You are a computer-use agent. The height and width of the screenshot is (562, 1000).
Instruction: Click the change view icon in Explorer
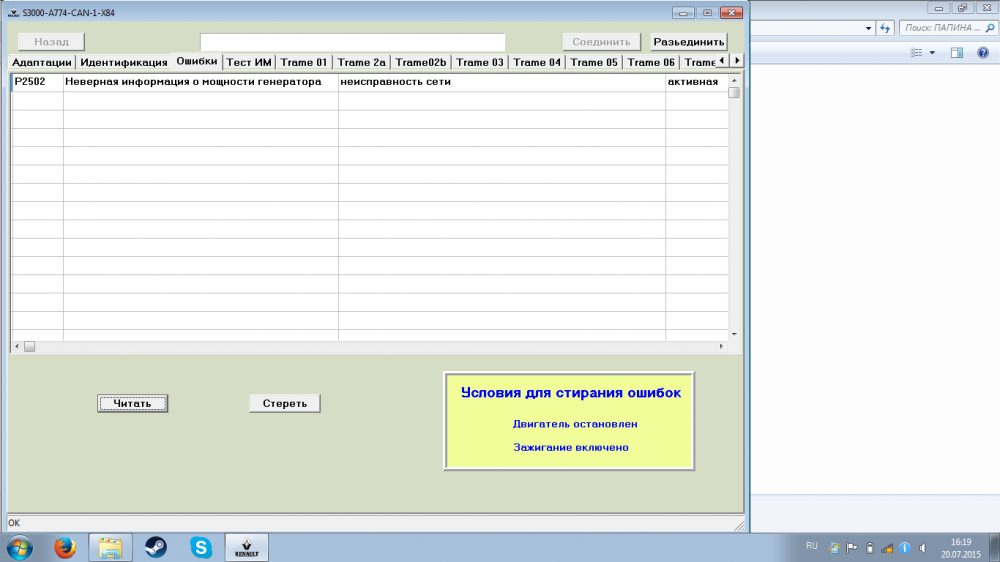pos(916,53)
